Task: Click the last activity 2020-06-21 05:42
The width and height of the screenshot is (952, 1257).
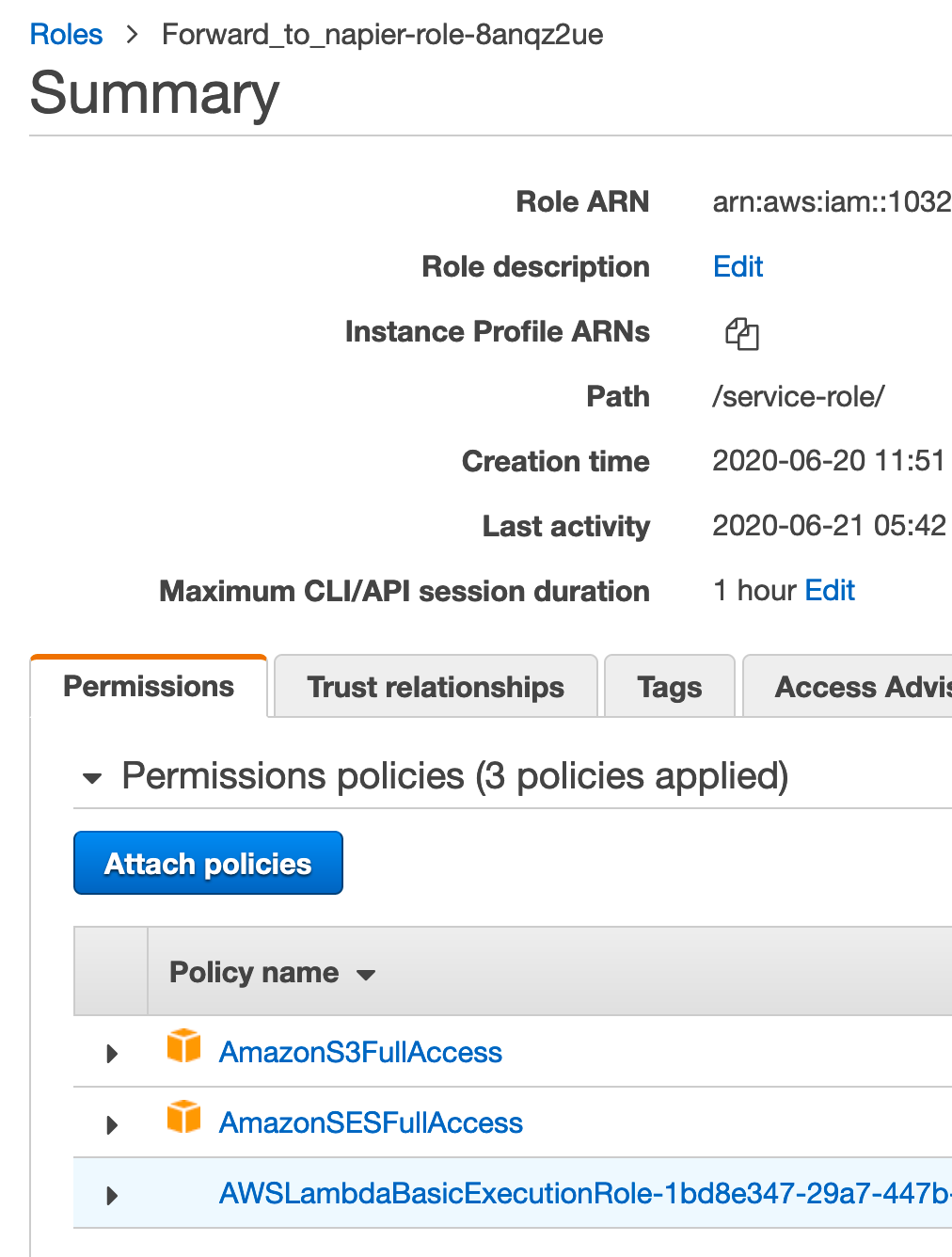Action: pyautogui.click(x=829, y=526)
